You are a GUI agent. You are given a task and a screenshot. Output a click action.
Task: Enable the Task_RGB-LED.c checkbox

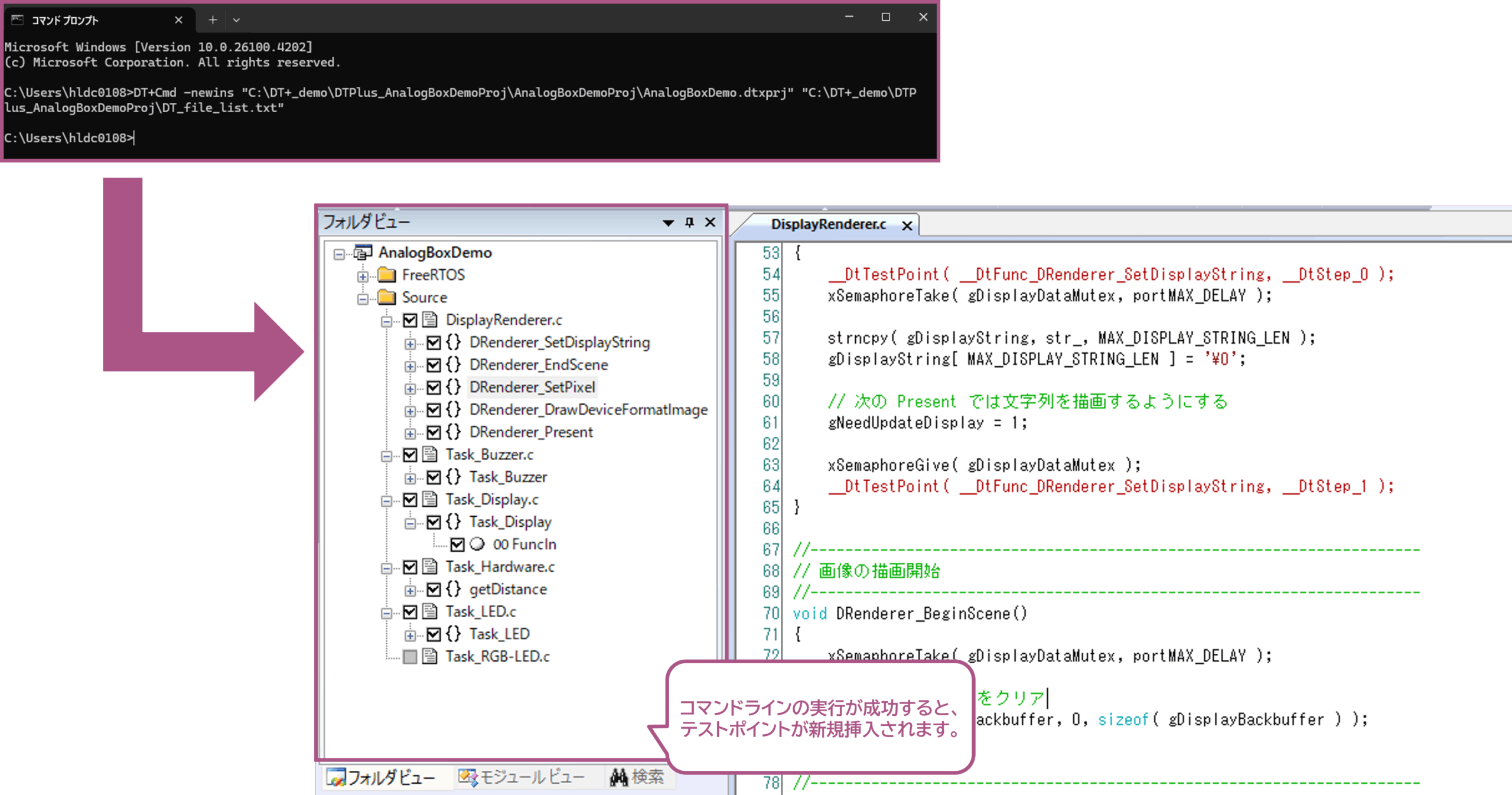(x=410, y=657)
